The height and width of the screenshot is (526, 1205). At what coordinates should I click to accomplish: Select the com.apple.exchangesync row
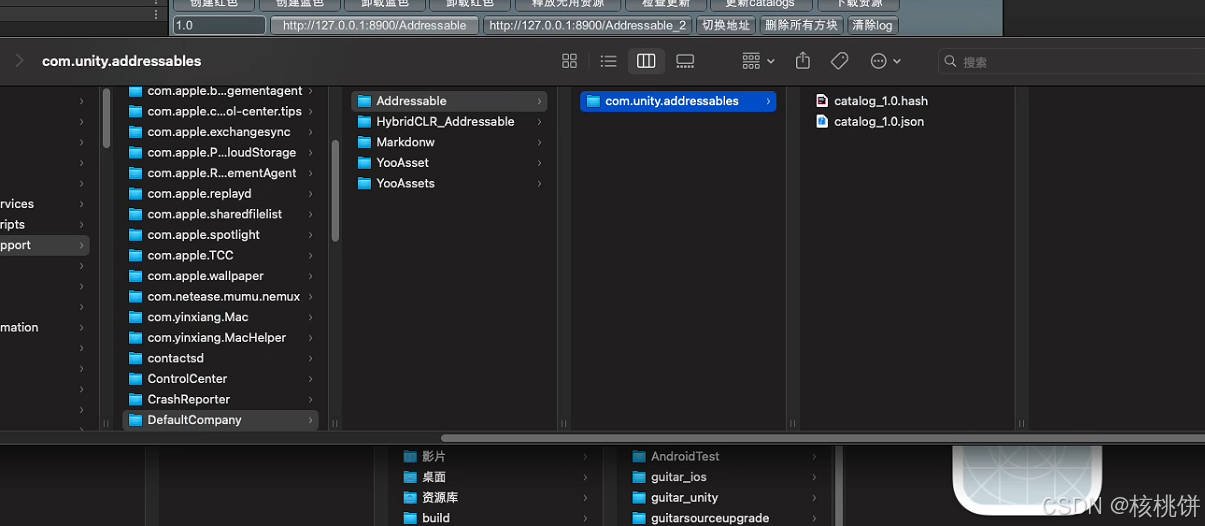tap(221, 132)
